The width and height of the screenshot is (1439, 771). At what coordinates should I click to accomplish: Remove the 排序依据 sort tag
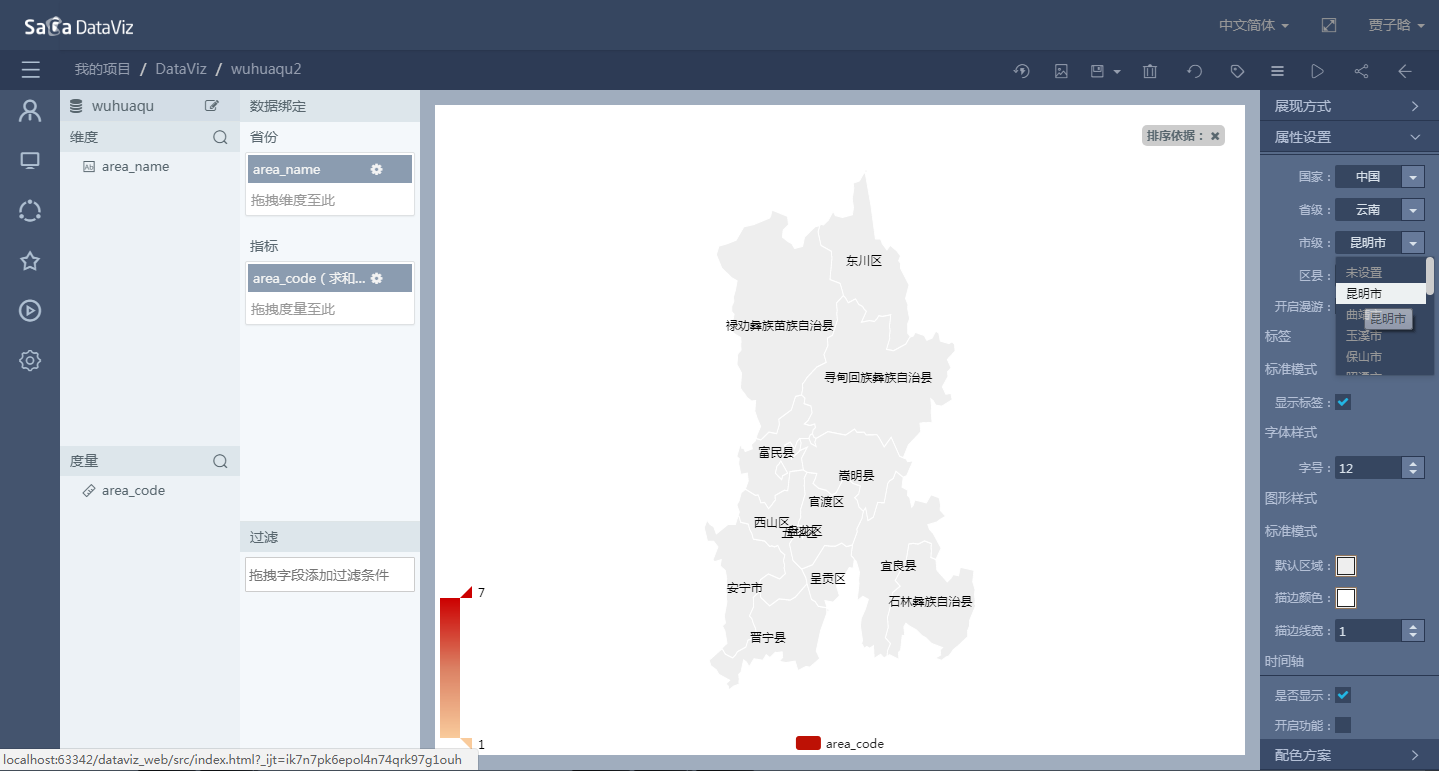point(1215,136)
